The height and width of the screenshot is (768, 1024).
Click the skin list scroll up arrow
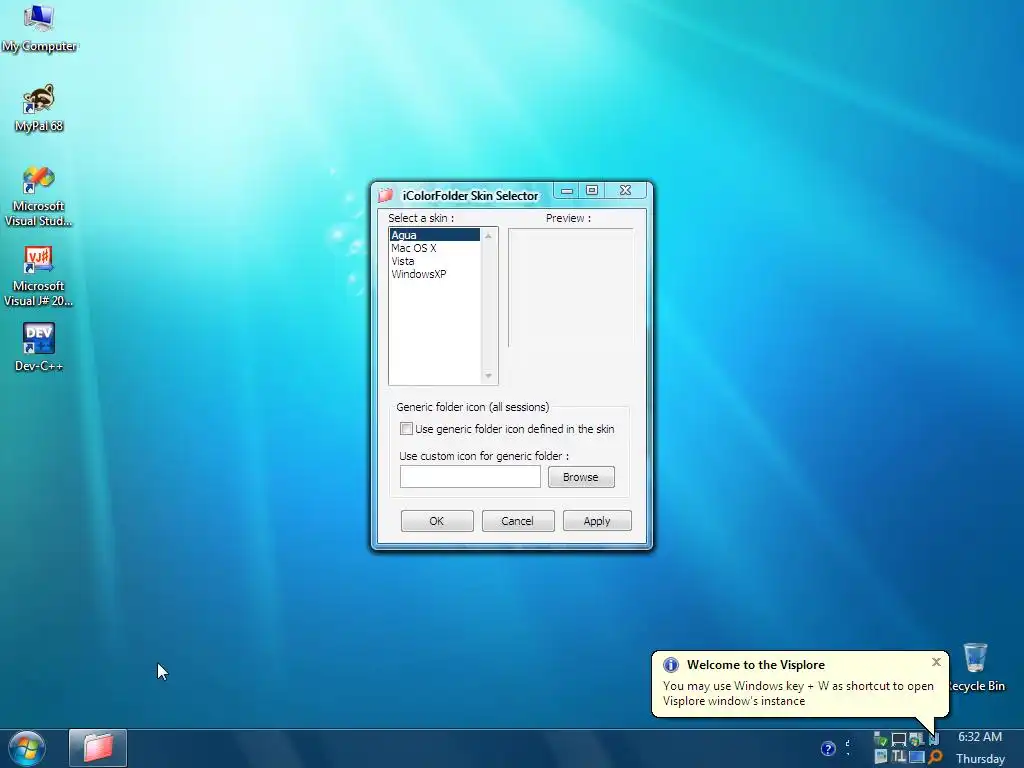click(x=488, y=235)
